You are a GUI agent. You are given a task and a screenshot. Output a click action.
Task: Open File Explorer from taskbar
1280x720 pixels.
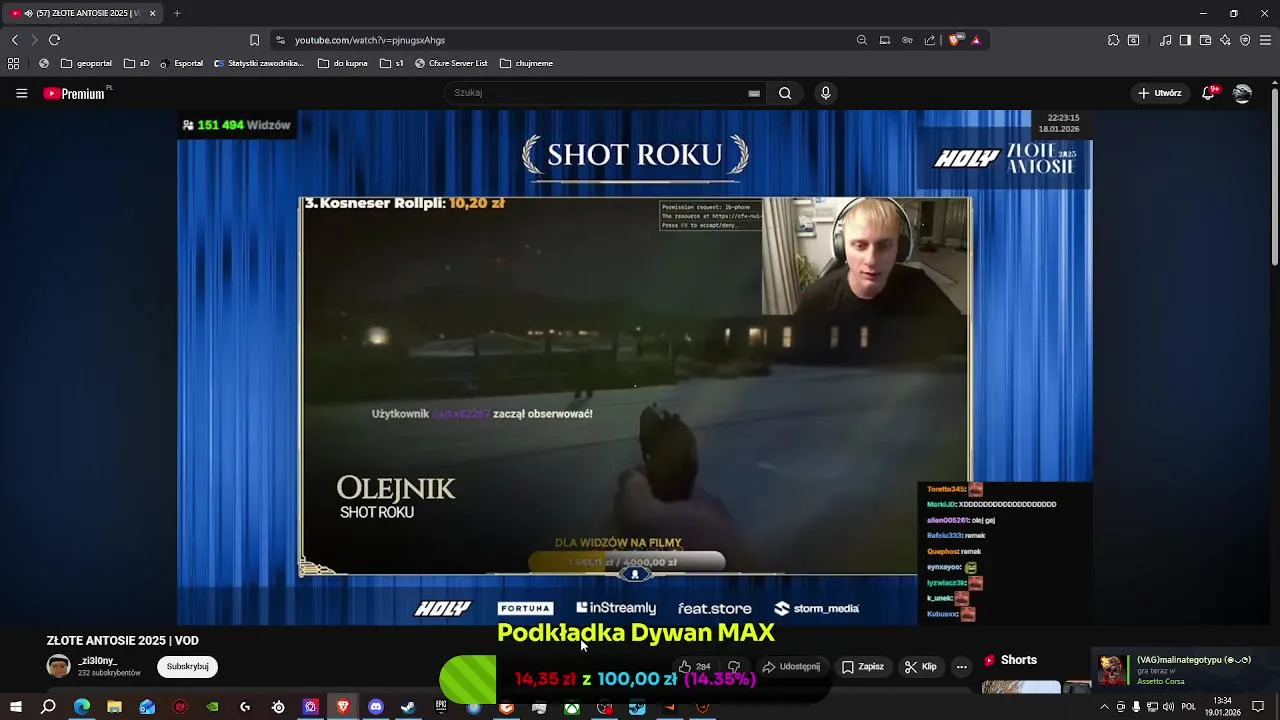pos(114,707)
